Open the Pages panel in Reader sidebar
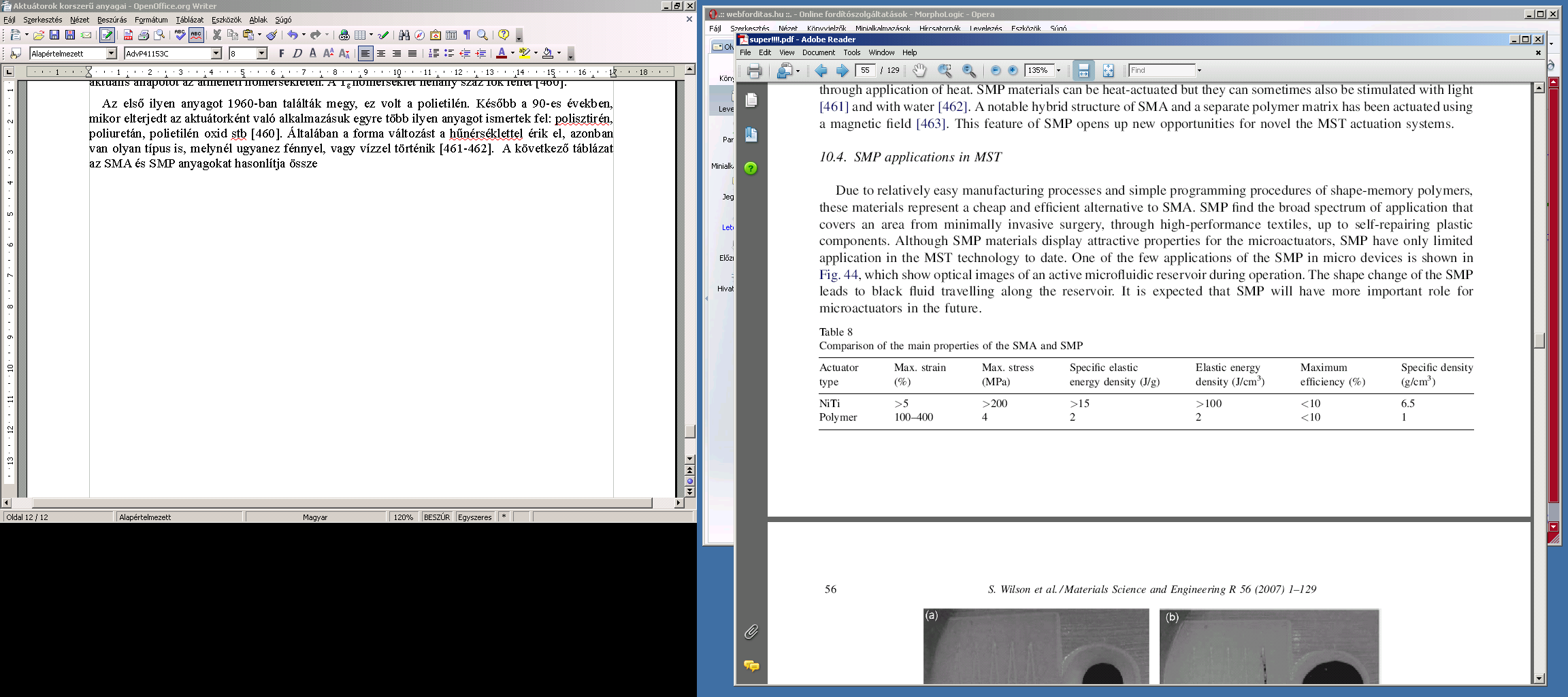 pos(751,100)
